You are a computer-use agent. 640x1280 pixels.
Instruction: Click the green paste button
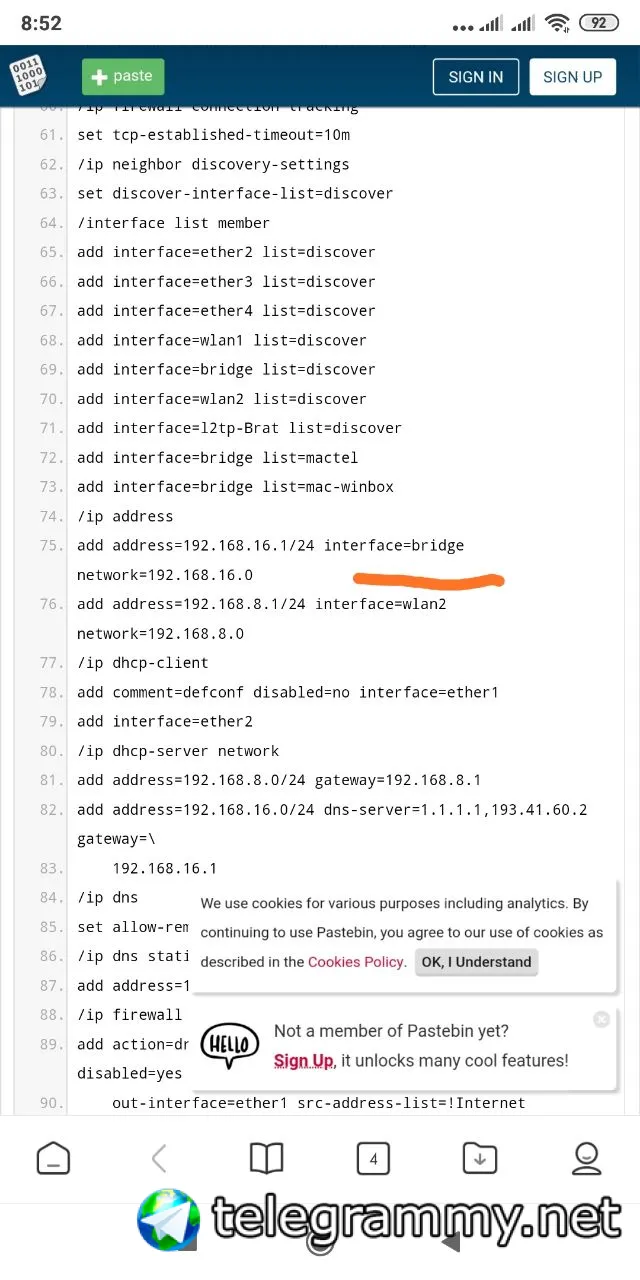tap(123, 77)
